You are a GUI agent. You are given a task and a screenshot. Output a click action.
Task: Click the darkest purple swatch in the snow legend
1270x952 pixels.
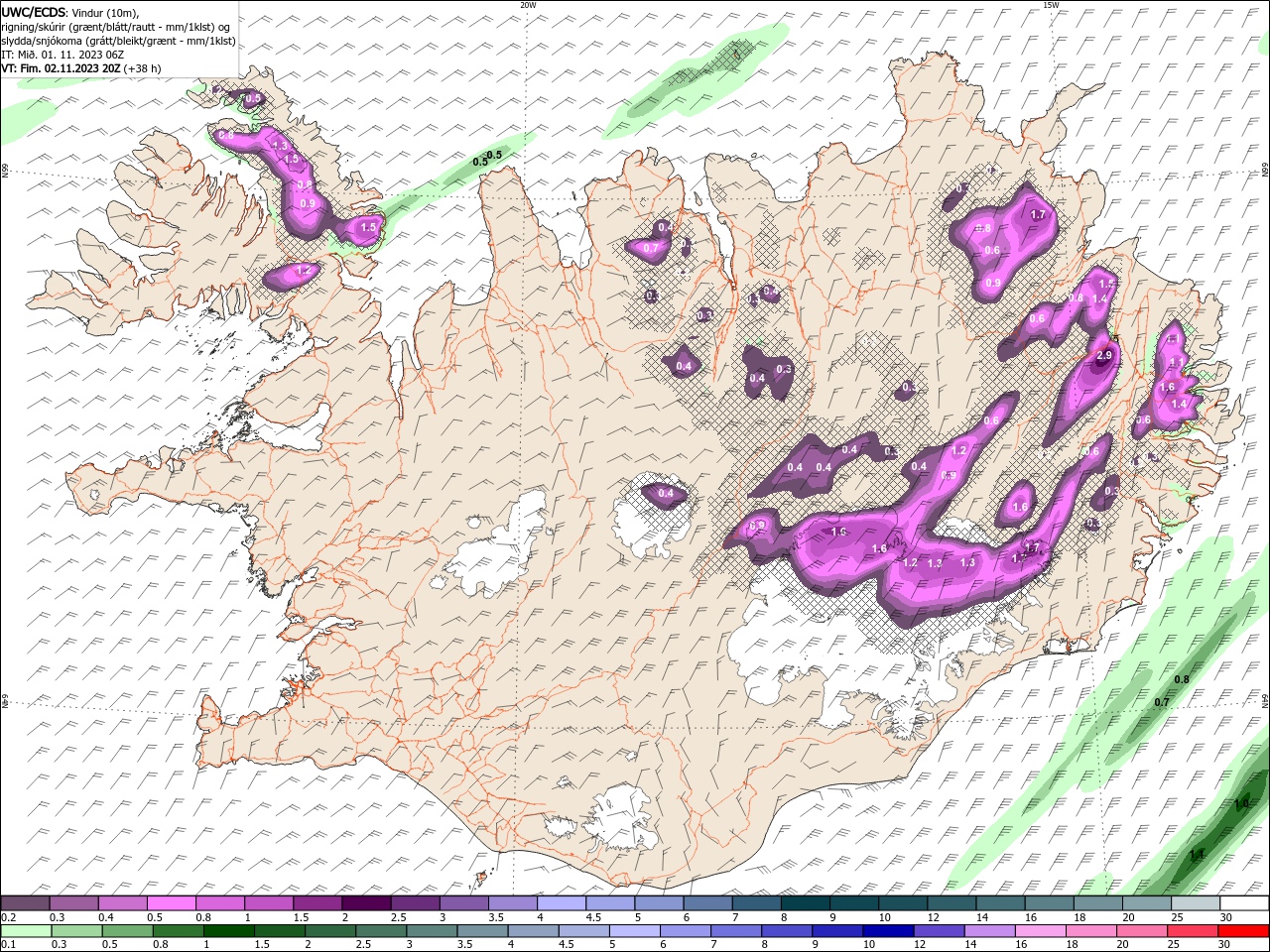pos(366,903)
